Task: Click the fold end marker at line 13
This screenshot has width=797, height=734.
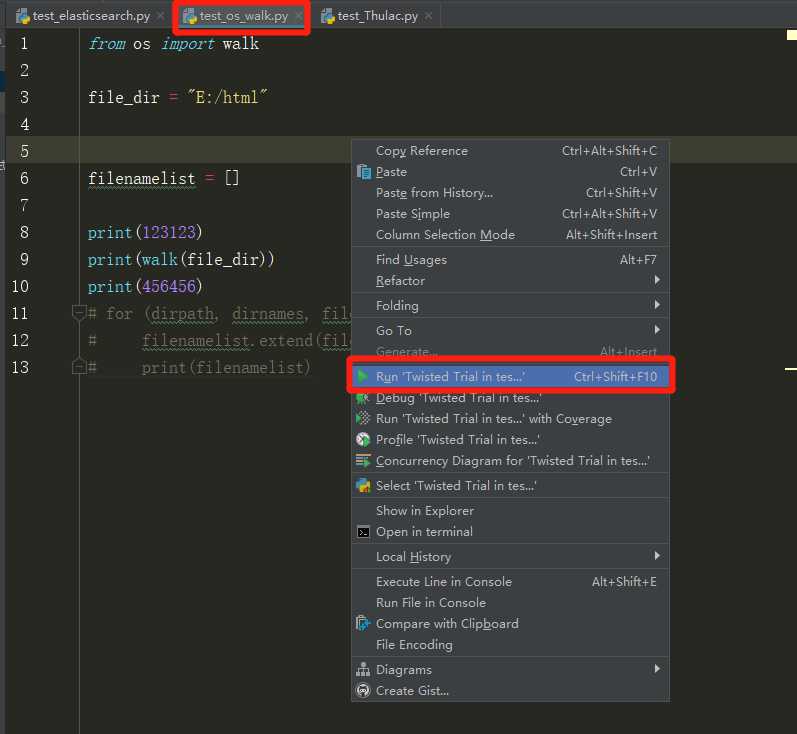Action: click(x=78, y=366)
